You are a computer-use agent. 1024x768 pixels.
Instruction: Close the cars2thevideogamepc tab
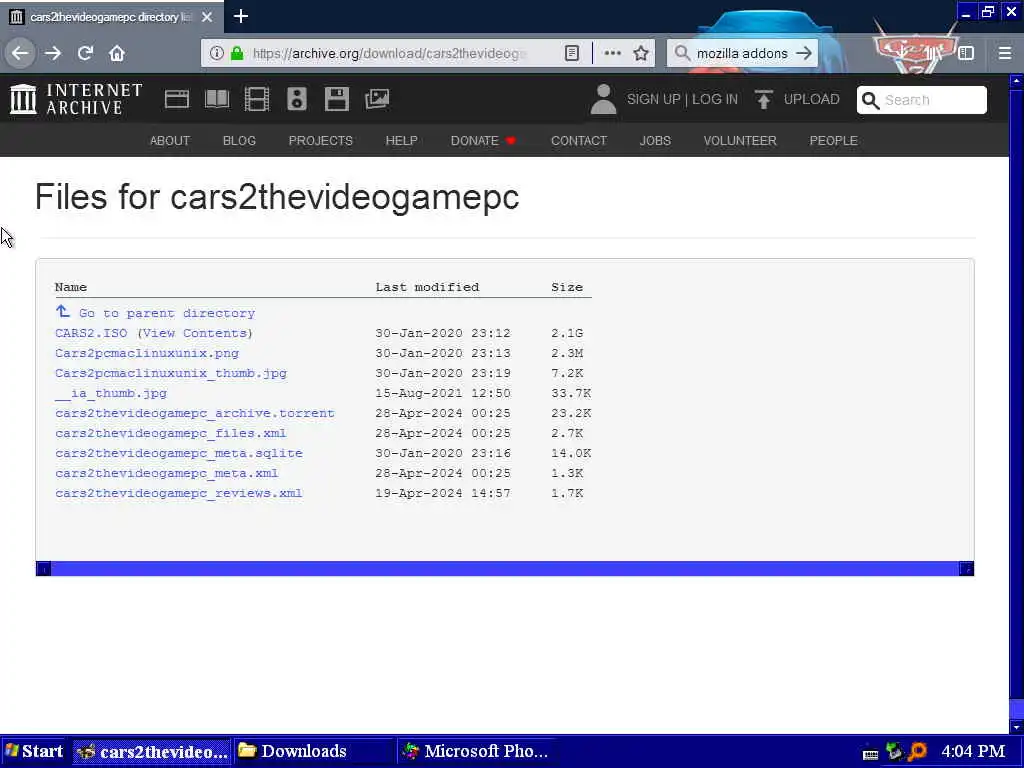207,17
